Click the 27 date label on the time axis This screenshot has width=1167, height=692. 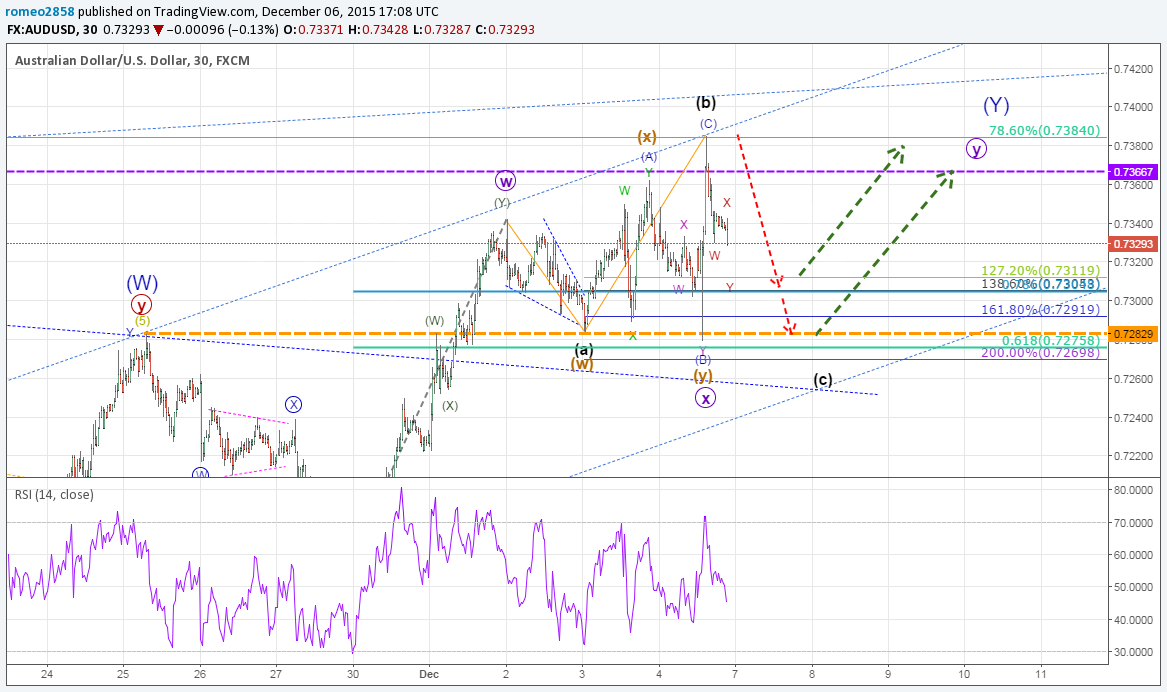coord(276,674)
